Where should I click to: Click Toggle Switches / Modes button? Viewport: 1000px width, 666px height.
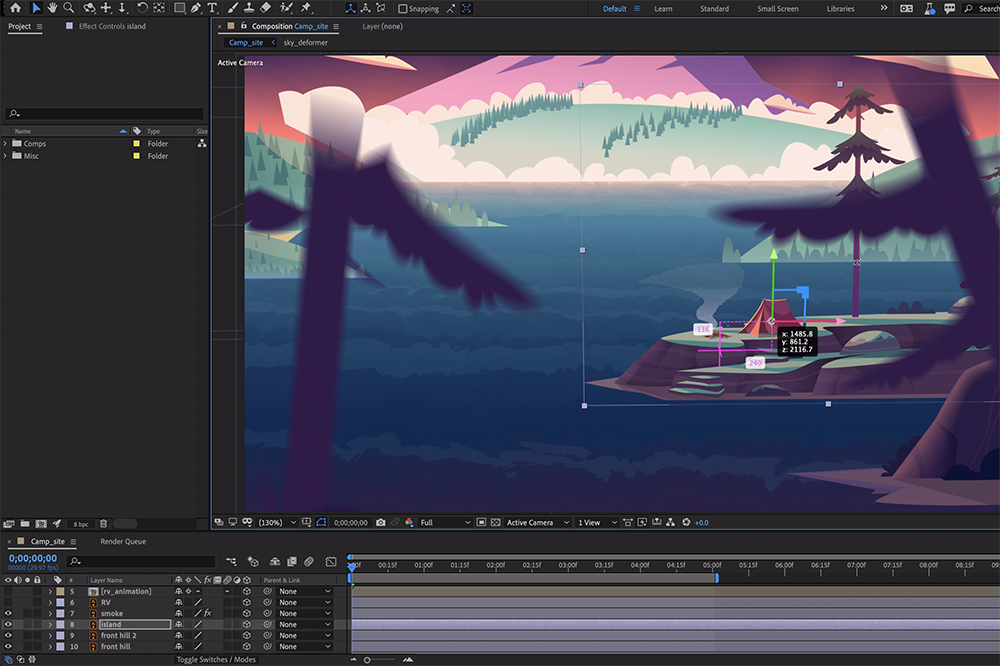point(216,660)
